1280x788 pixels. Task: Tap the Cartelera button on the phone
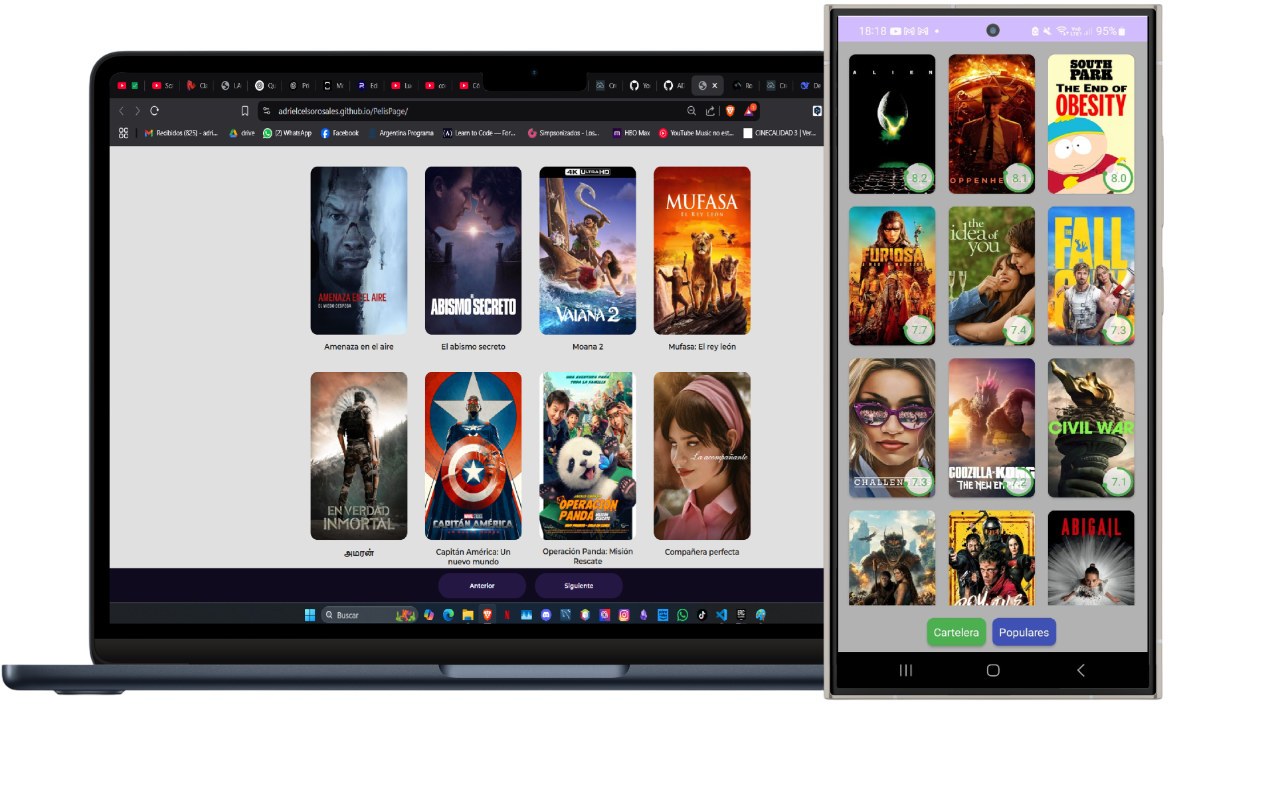[956, 632]
